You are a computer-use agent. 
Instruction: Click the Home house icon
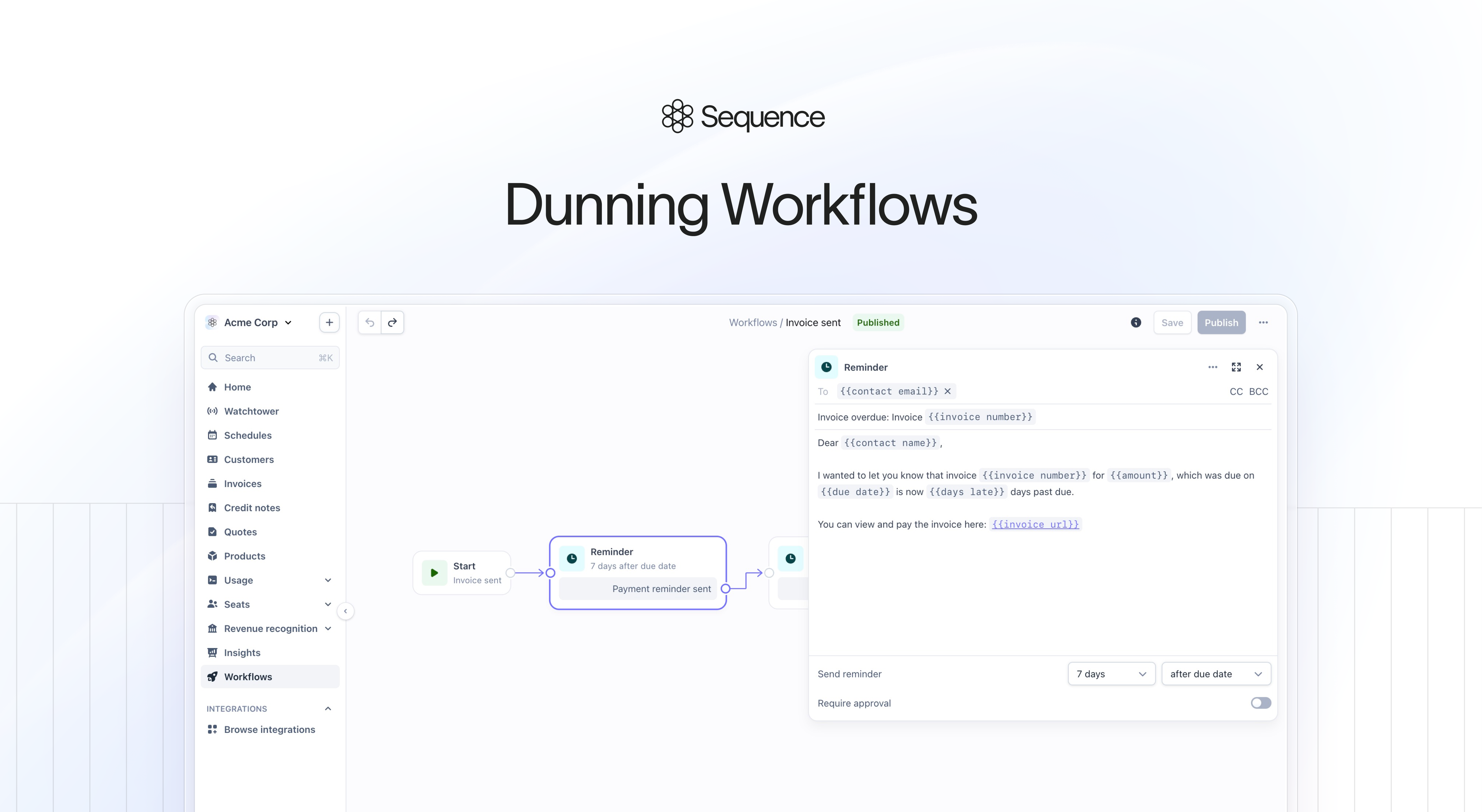tap(212, 387)
